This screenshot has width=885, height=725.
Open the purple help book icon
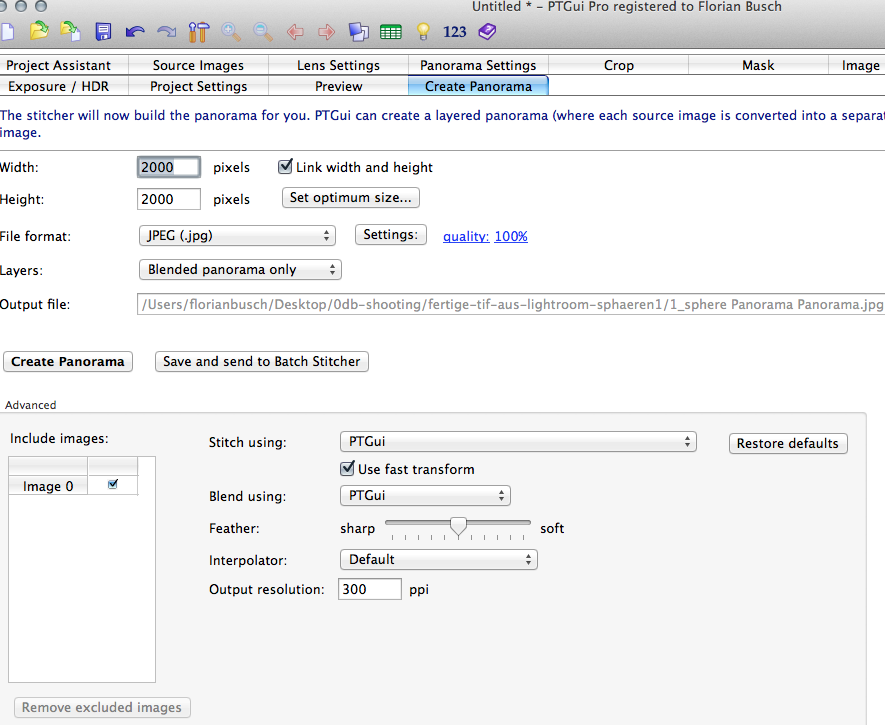point(486,31)
